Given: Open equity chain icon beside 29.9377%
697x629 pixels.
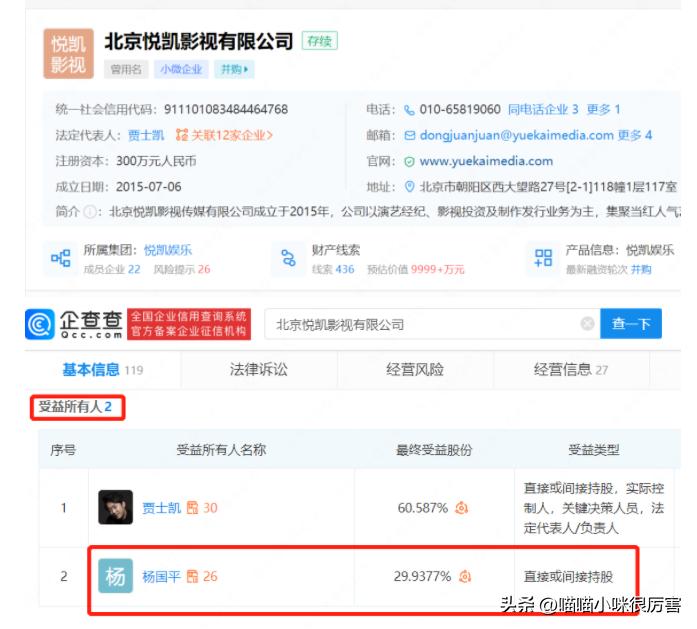Looking at the screenshot, I should coord(465,577).
